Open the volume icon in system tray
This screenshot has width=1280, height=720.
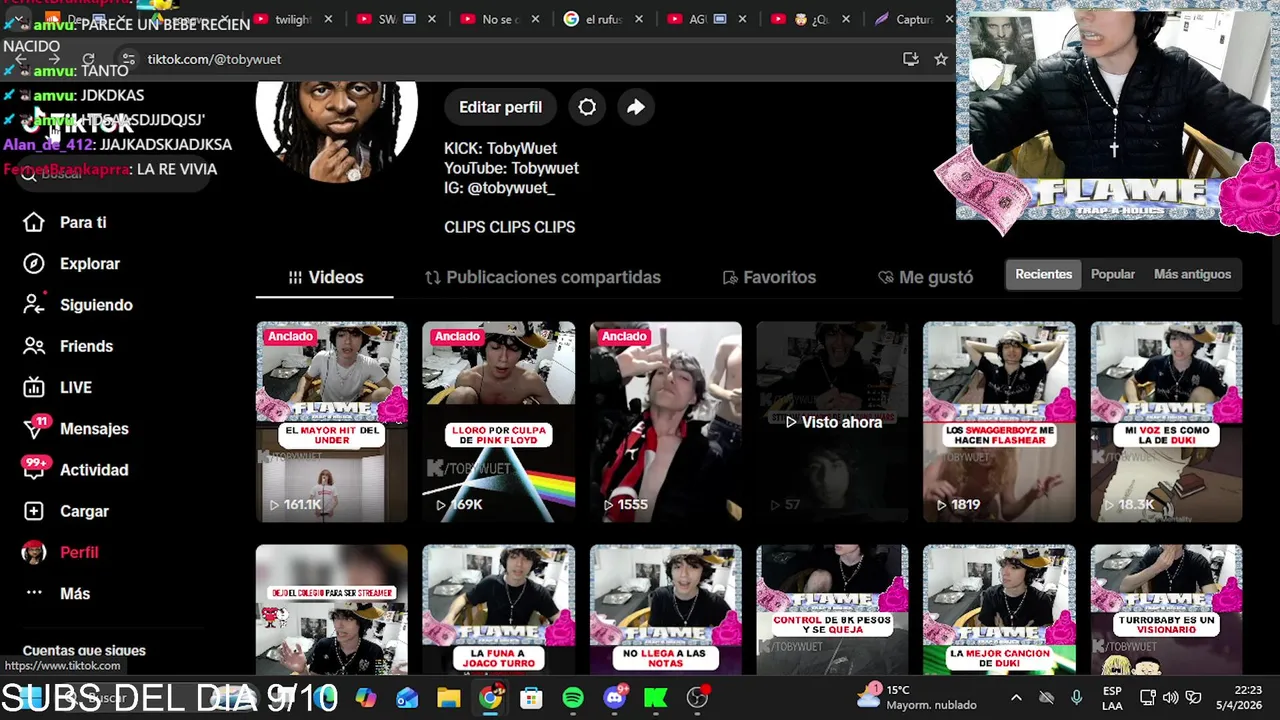pyautogui.click(x=1170, y=697)
